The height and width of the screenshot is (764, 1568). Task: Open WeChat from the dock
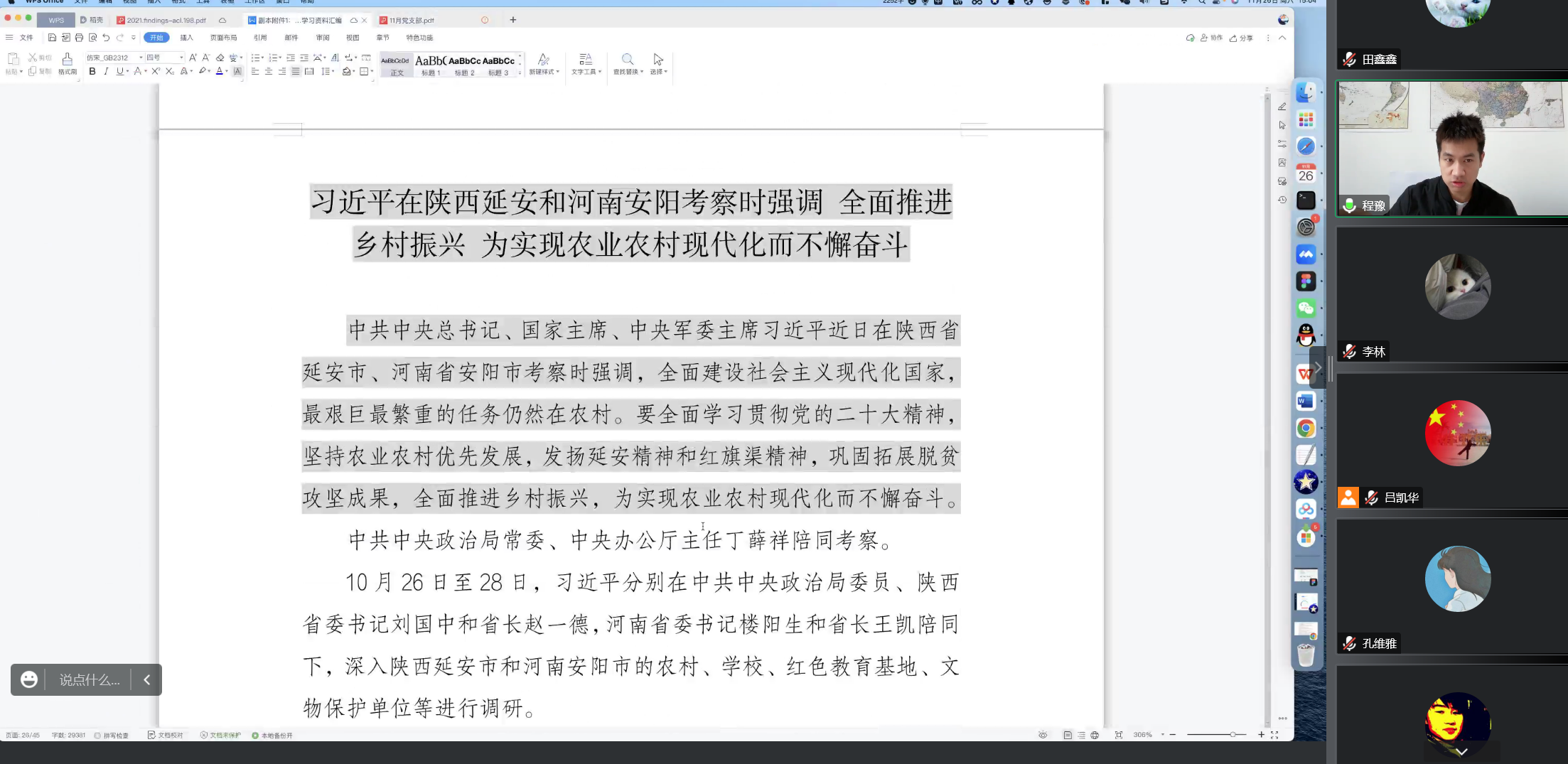pos(1306,308)
